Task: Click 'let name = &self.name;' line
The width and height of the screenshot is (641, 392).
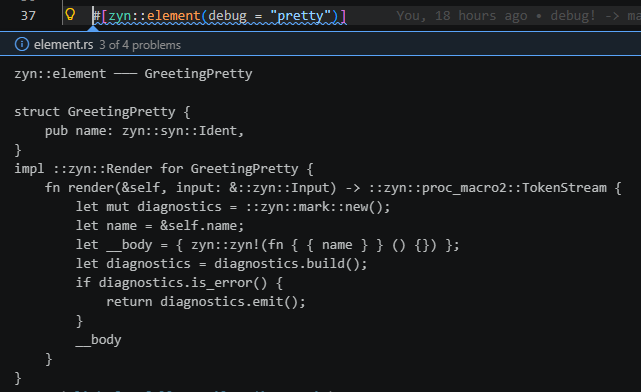Action: click(x=159, y=226)
